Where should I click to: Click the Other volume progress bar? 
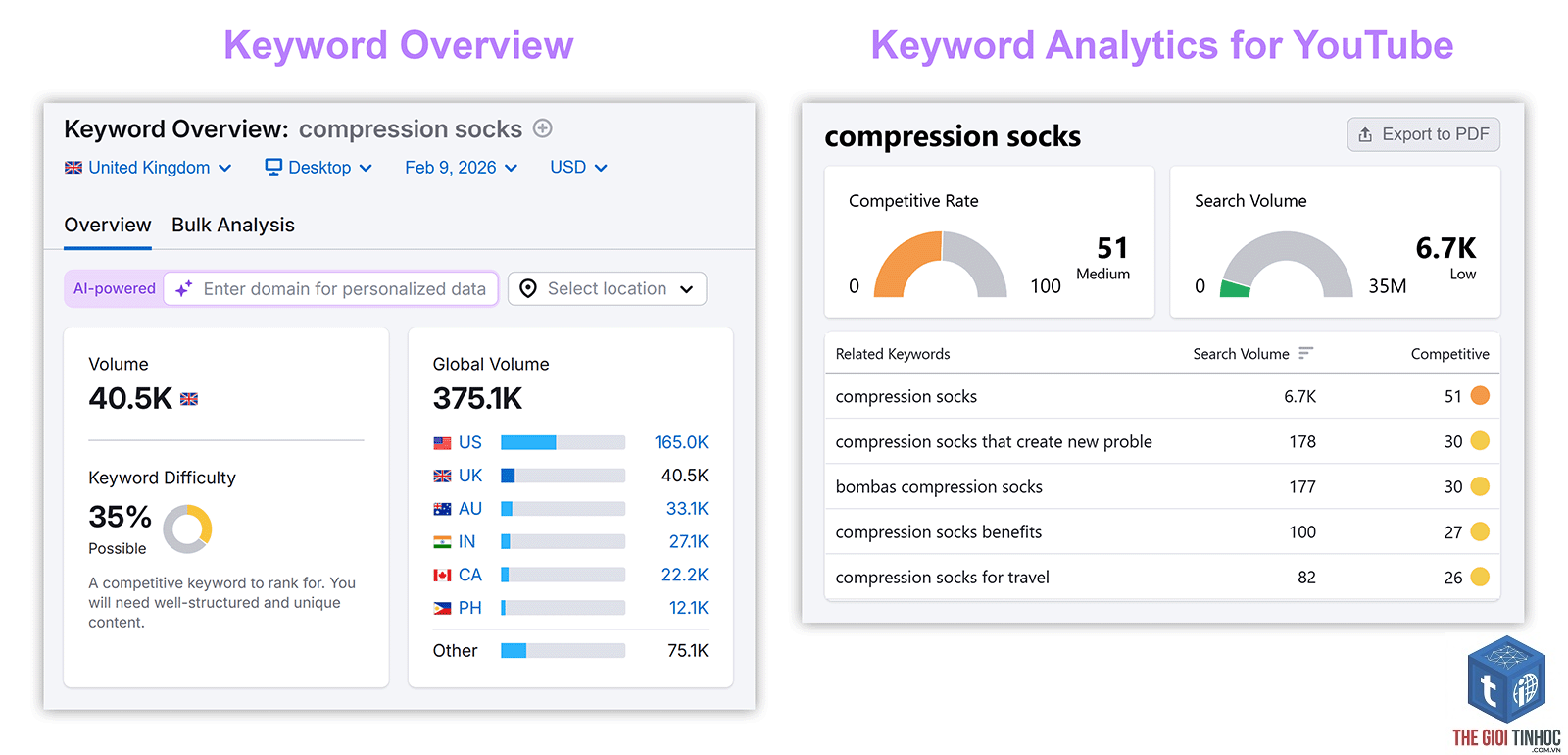tap(563, 651)
